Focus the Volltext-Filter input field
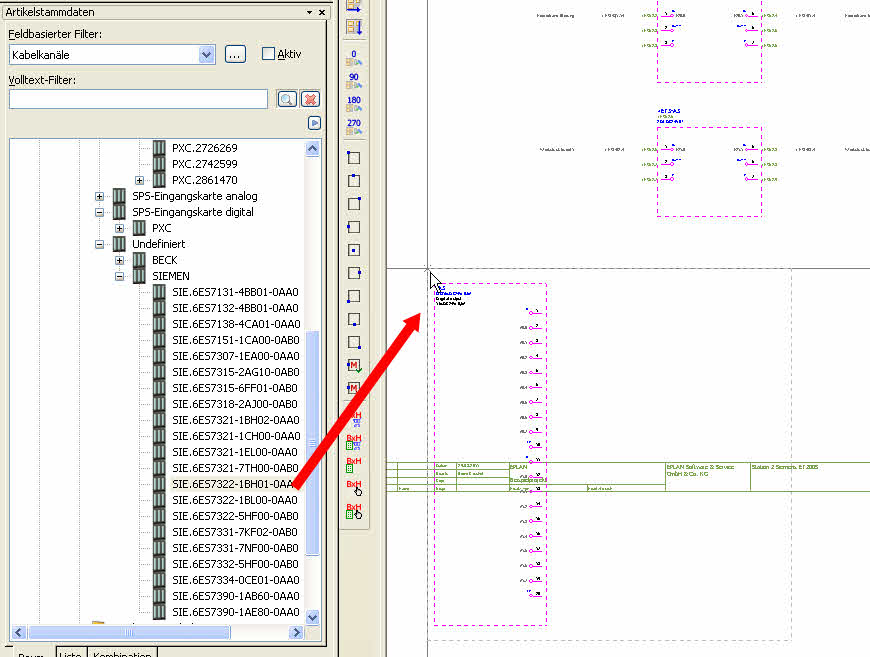This screenshot has width=870, height=657. coord(138,99)
